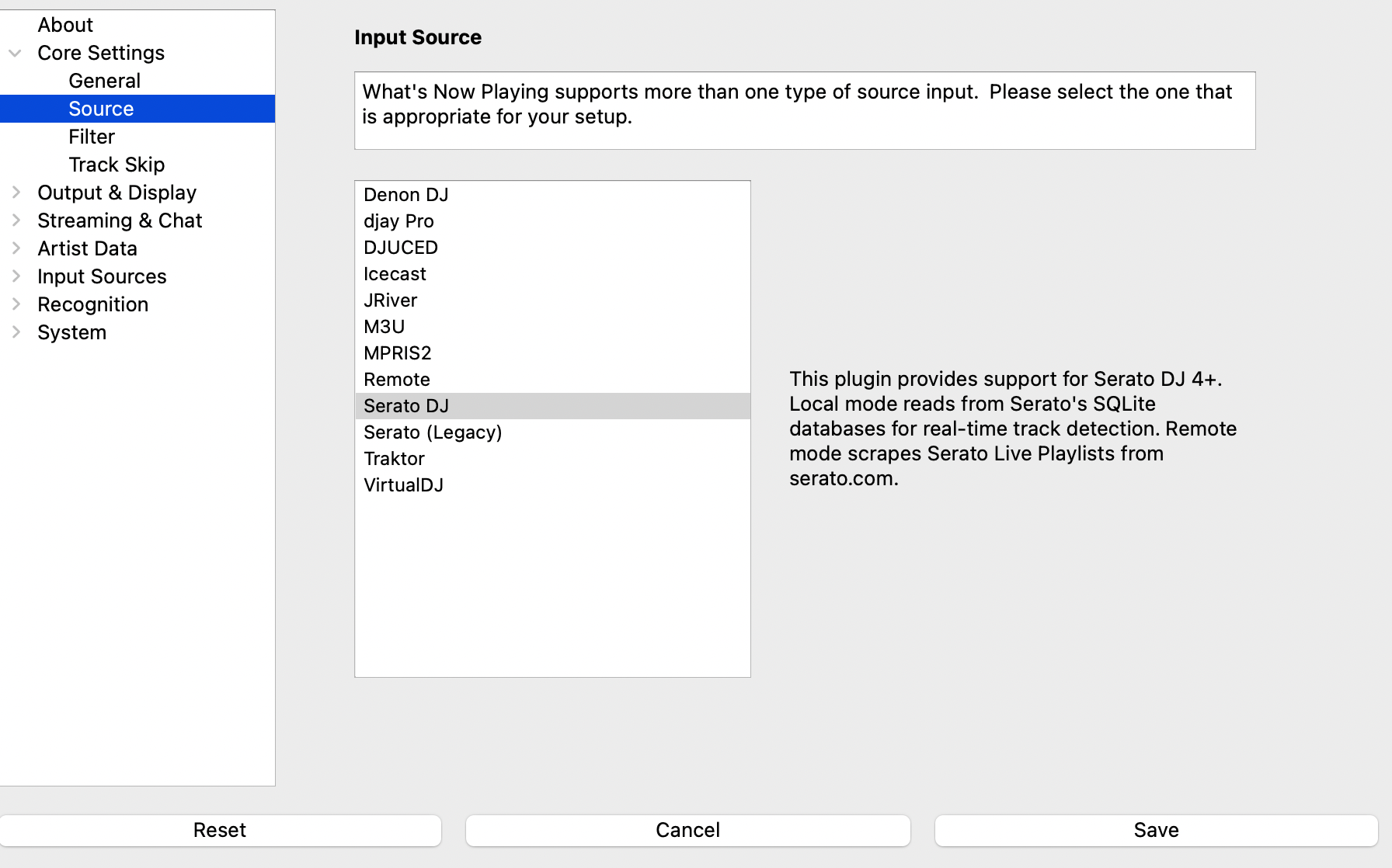The height and width of the screenshot is (868, 1392).
Task: Open the Filter settings page
Action: pos(91,136)
